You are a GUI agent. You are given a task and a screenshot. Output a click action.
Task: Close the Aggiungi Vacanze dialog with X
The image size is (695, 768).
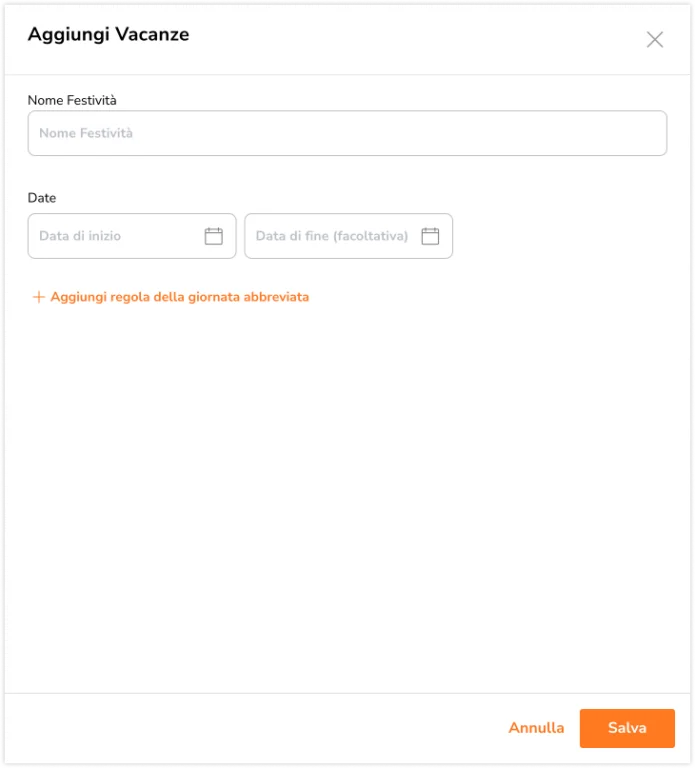click(654, 40)
